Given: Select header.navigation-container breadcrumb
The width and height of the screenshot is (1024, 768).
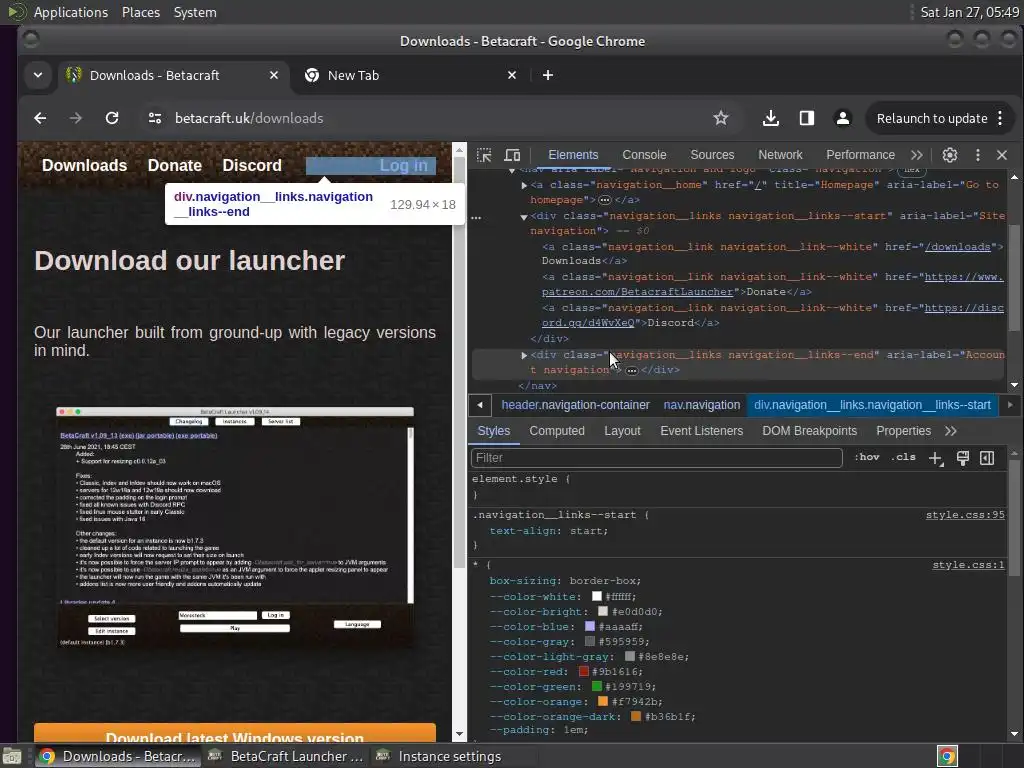Looking at the screenshot, I should 575,405.
